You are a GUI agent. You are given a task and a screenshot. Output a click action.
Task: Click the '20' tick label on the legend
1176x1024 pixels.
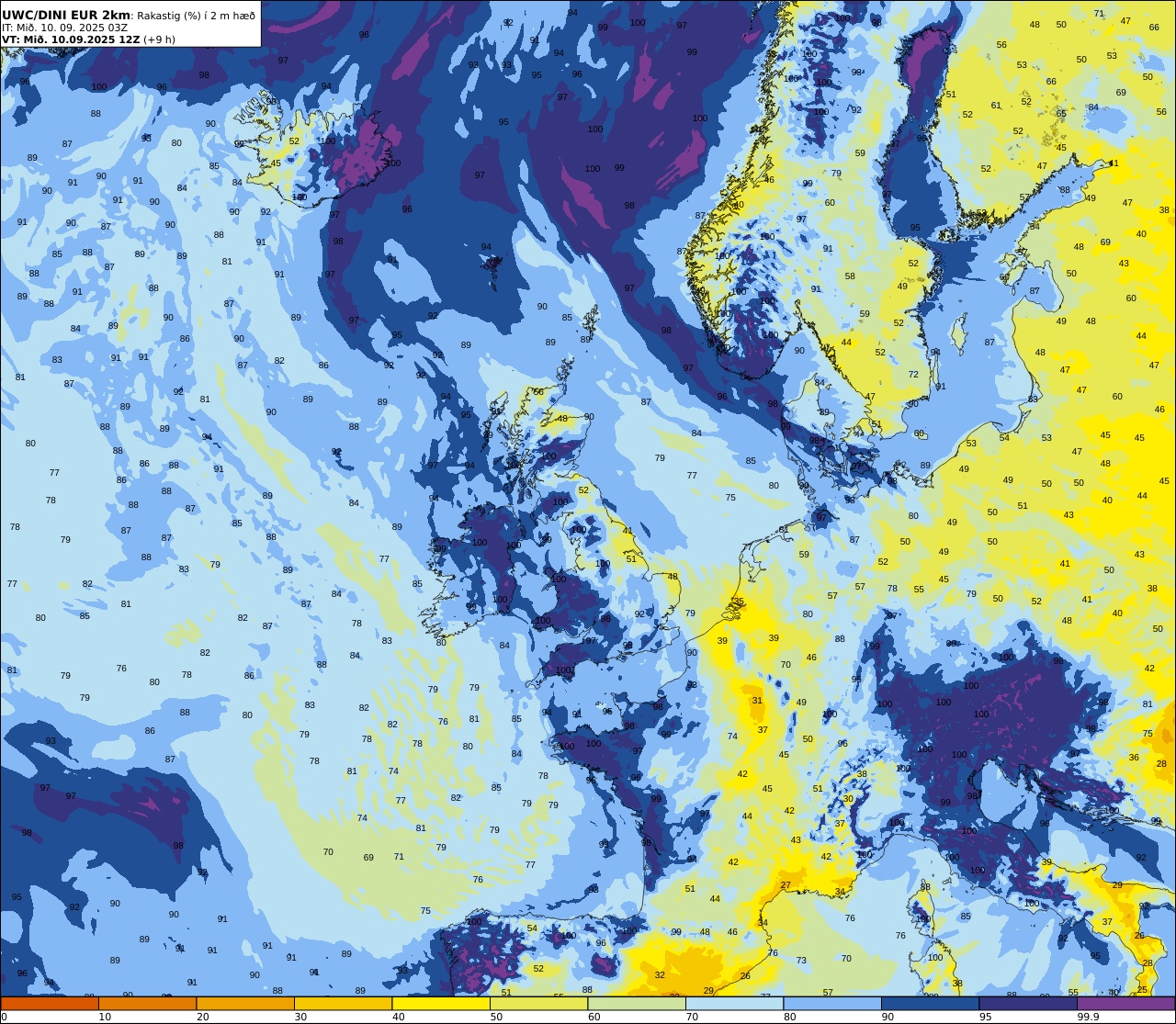pyautogui.click(x=203, y=1017)
